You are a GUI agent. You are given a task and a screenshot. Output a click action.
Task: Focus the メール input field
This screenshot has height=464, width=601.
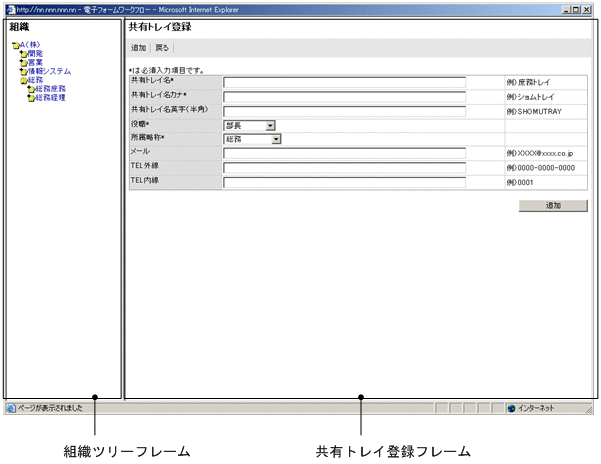pyautogui.click(x=345, y=153)
